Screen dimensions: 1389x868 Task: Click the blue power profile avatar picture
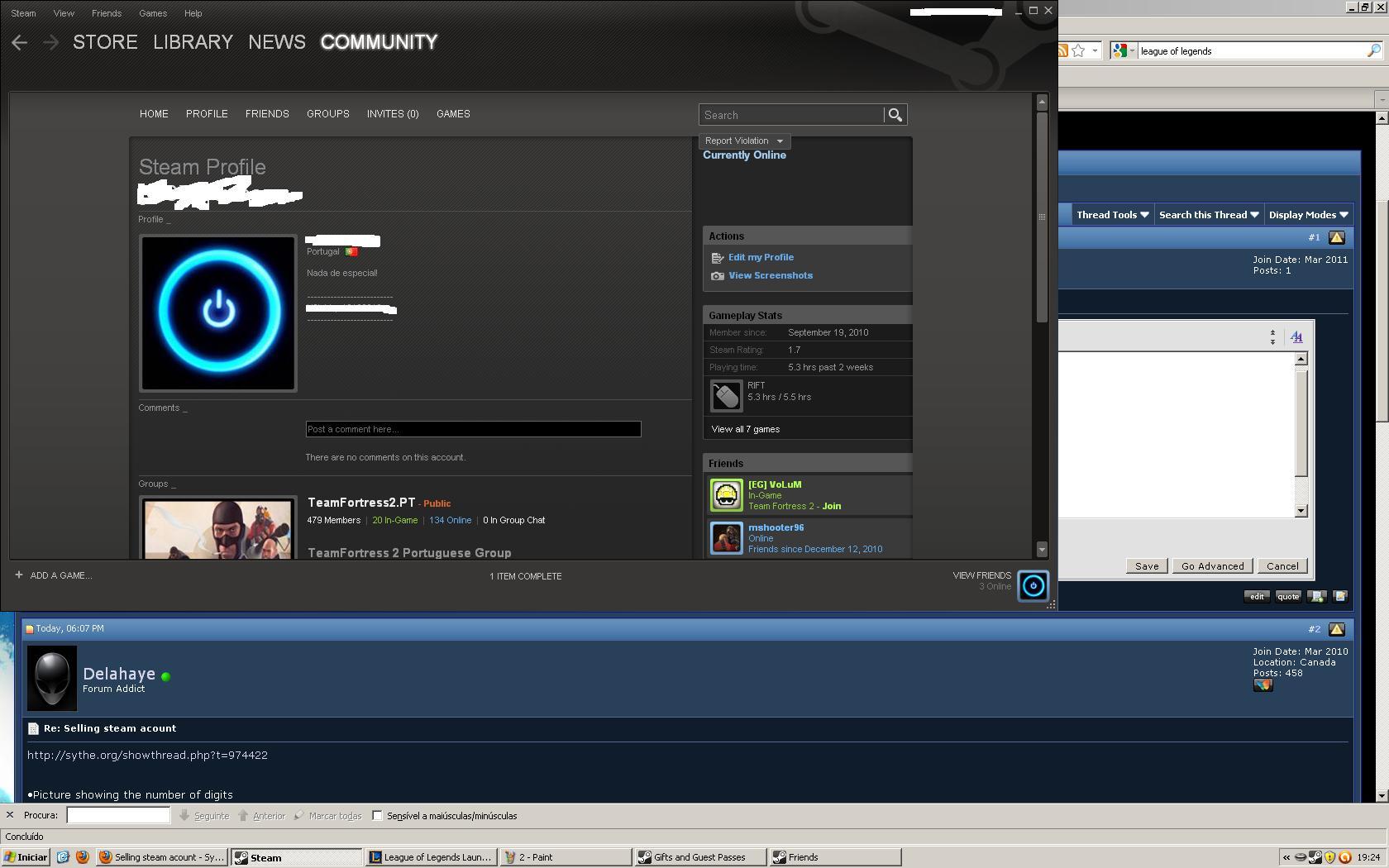point(218,313)
